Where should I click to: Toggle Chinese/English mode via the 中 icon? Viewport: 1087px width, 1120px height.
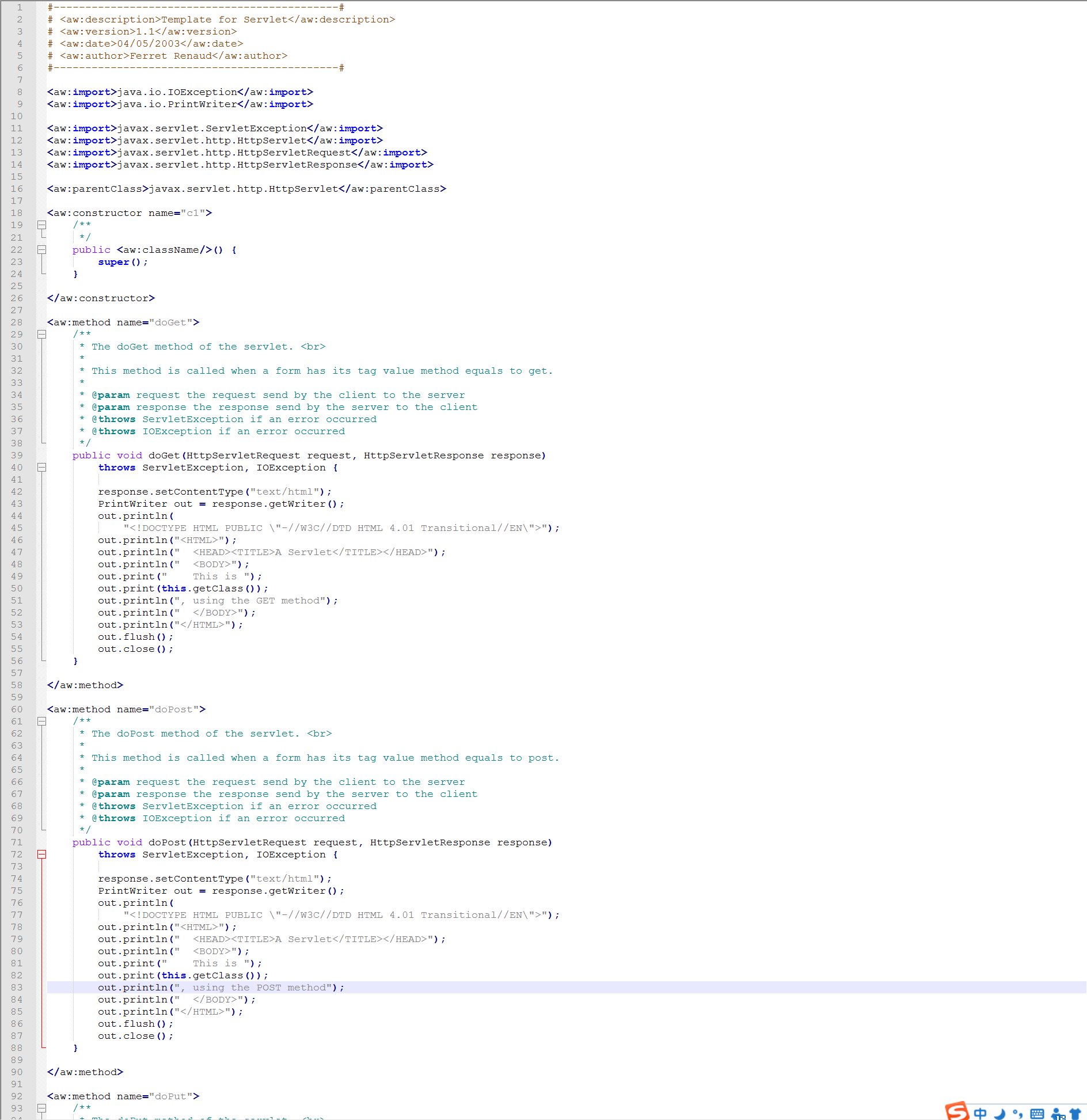[980, 1114]
